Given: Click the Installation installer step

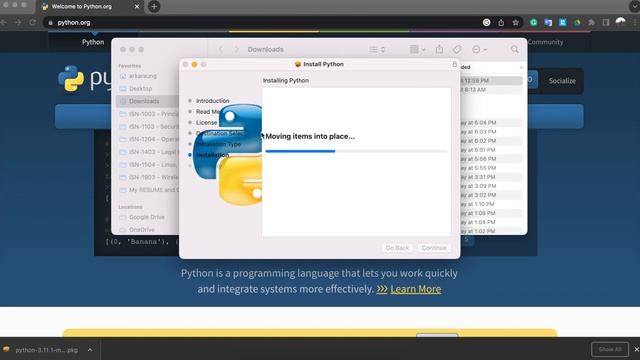Looking at the screenshot, I should (x=212, y=155).
